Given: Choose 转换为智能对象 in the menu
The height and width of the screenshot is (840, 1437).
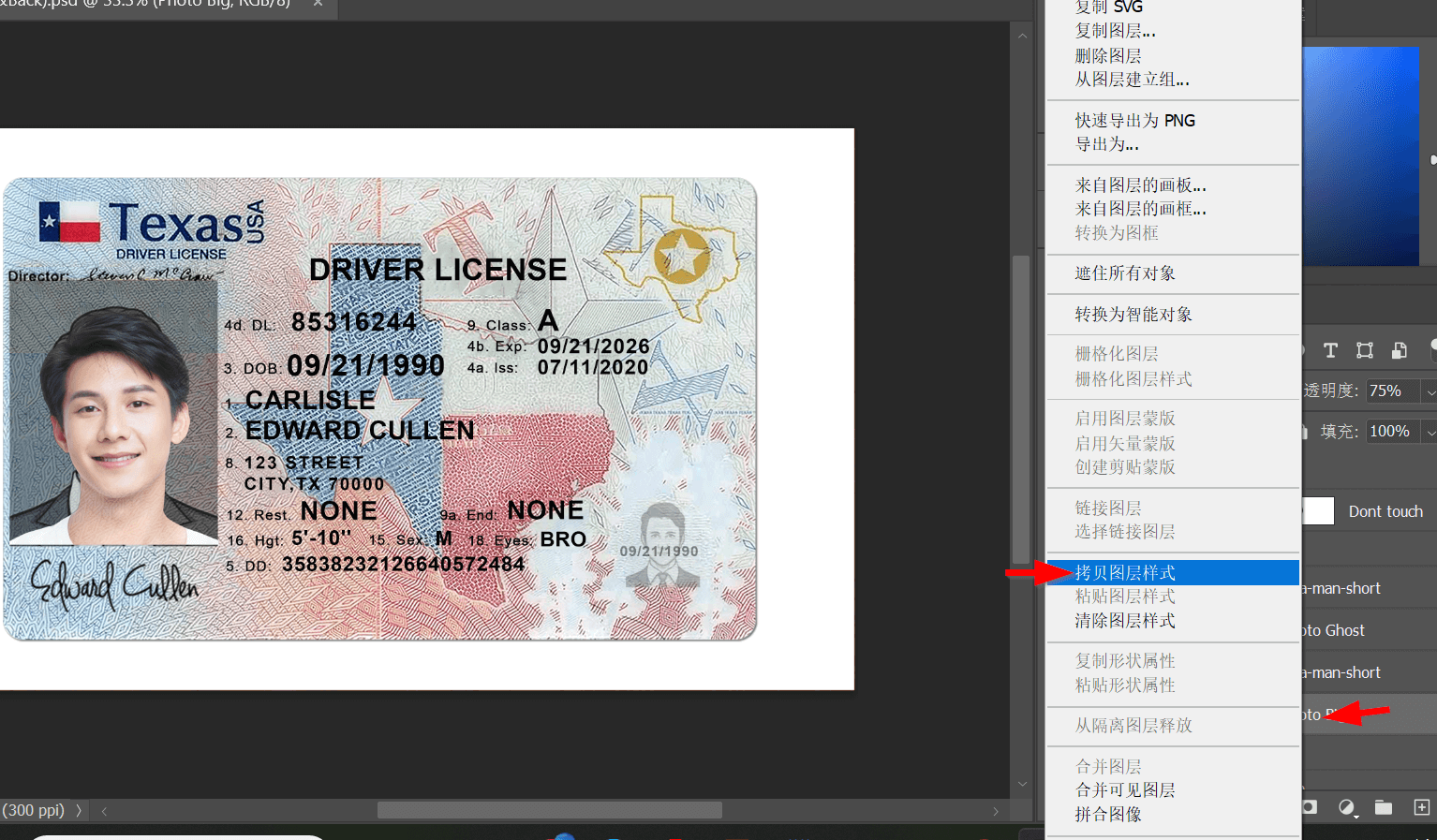Looking at the screenshot, I should (1133, 315).
